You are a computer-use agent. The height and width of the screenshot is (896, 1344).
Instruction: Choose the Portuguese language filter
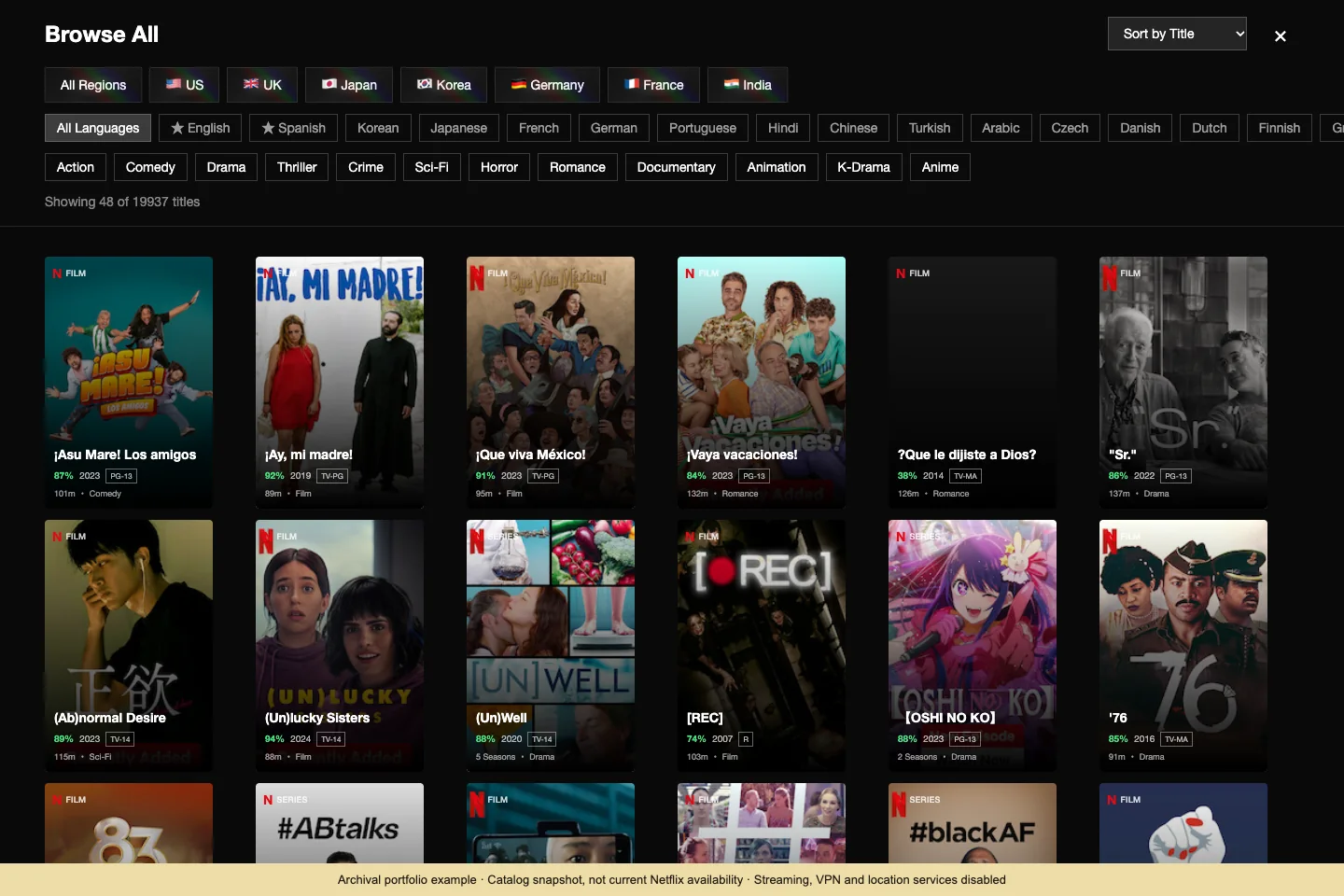click(703, 128)
